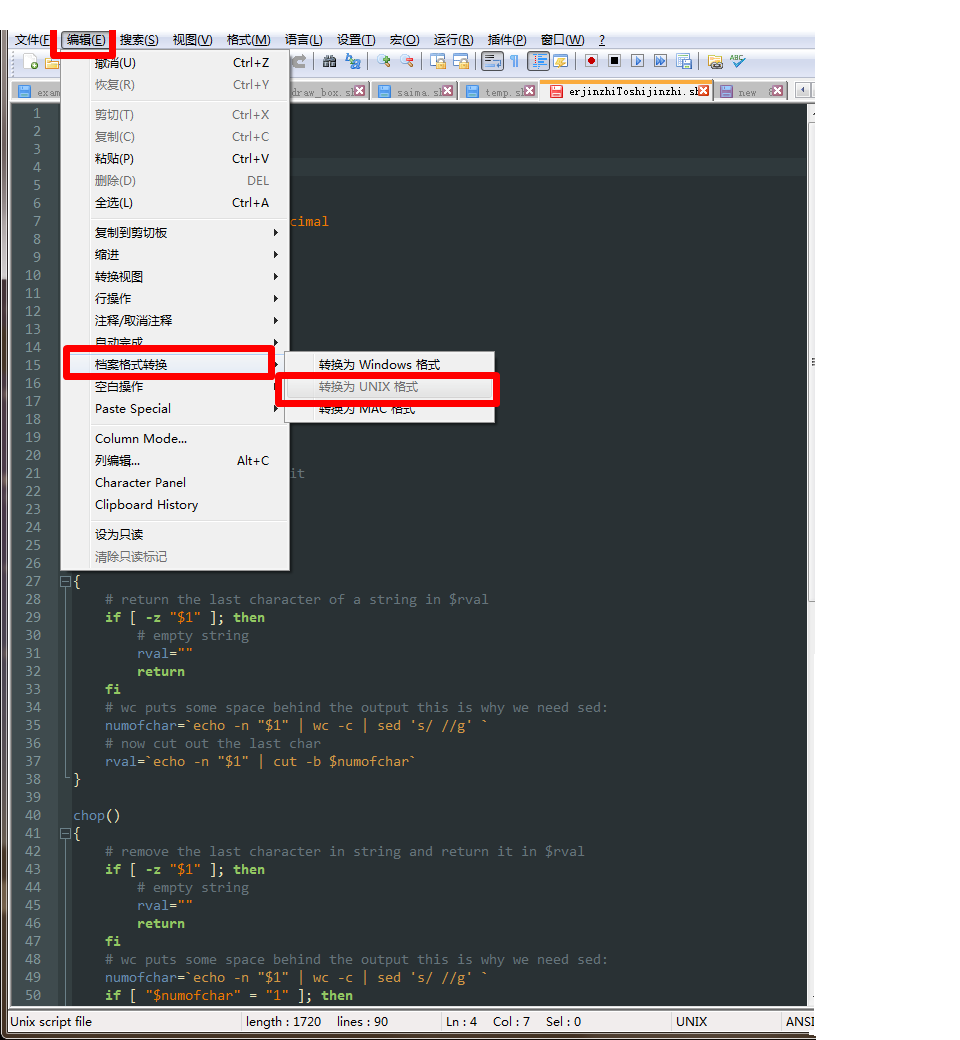The image size is (960, 1040).
Task: Close the saima.sh tab
Action: (x=448, y=91)
